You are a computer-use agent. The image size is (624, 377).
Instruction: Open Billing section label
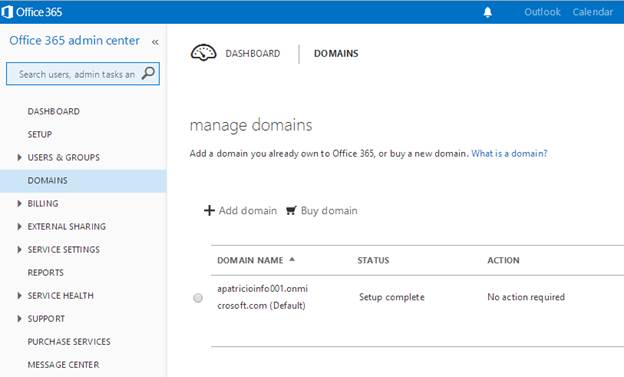coord(43,203)
